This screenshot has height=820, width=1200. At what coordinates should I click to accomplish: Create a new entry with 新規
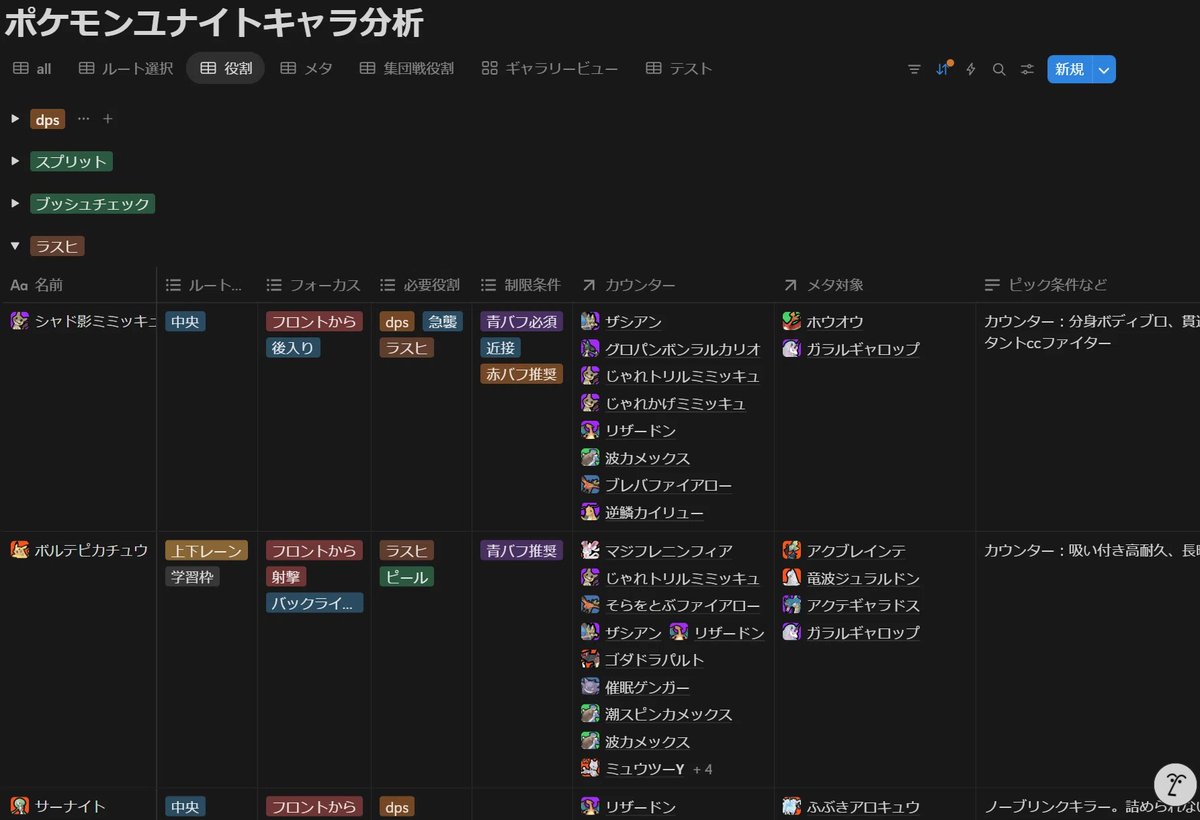(x=1069, y=69)
